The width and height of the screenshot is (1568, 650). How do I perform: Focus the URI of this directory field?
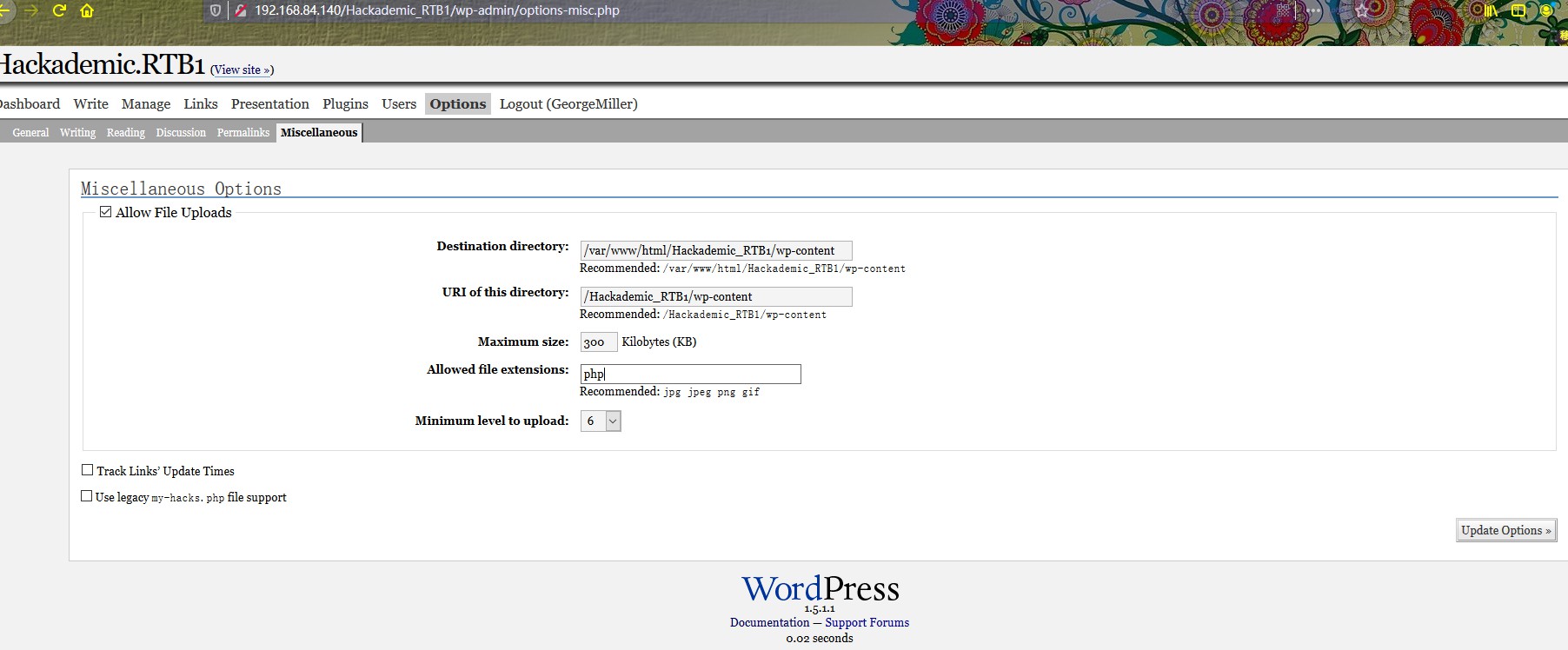(716, 296)
